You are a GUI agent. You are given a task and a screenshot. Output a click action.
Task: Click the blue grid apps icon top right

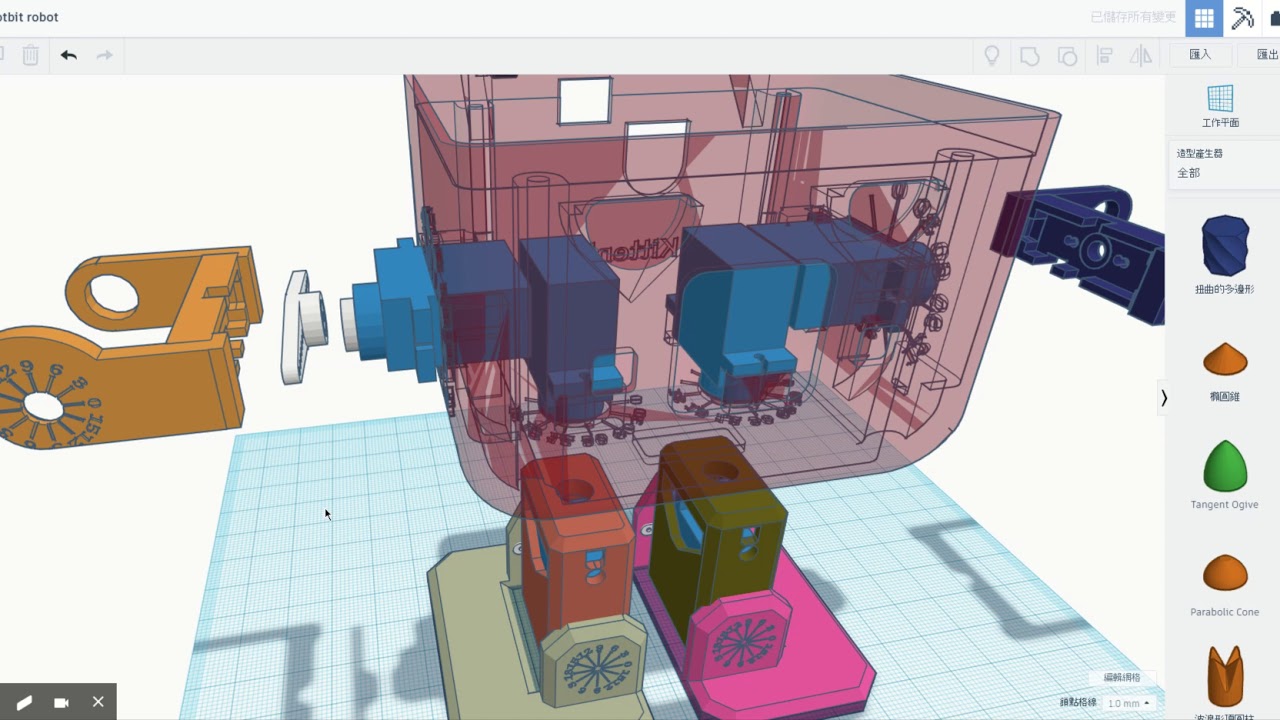(1203, 17)
